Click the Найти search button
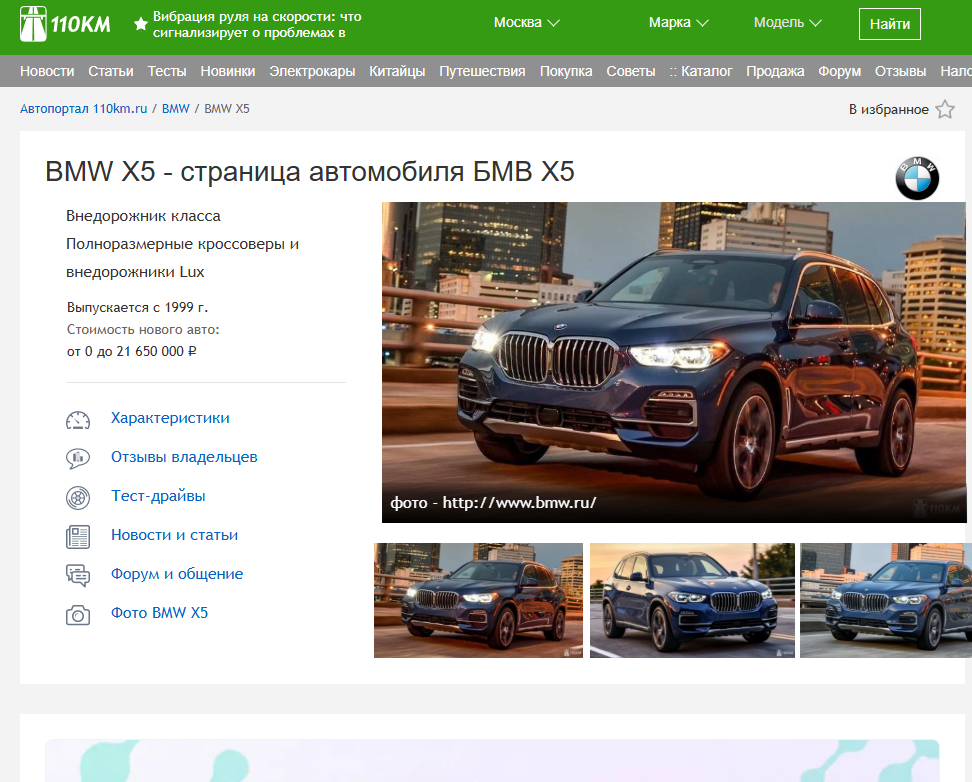Viewport: 972px width, 782px height. coord(890,24)
